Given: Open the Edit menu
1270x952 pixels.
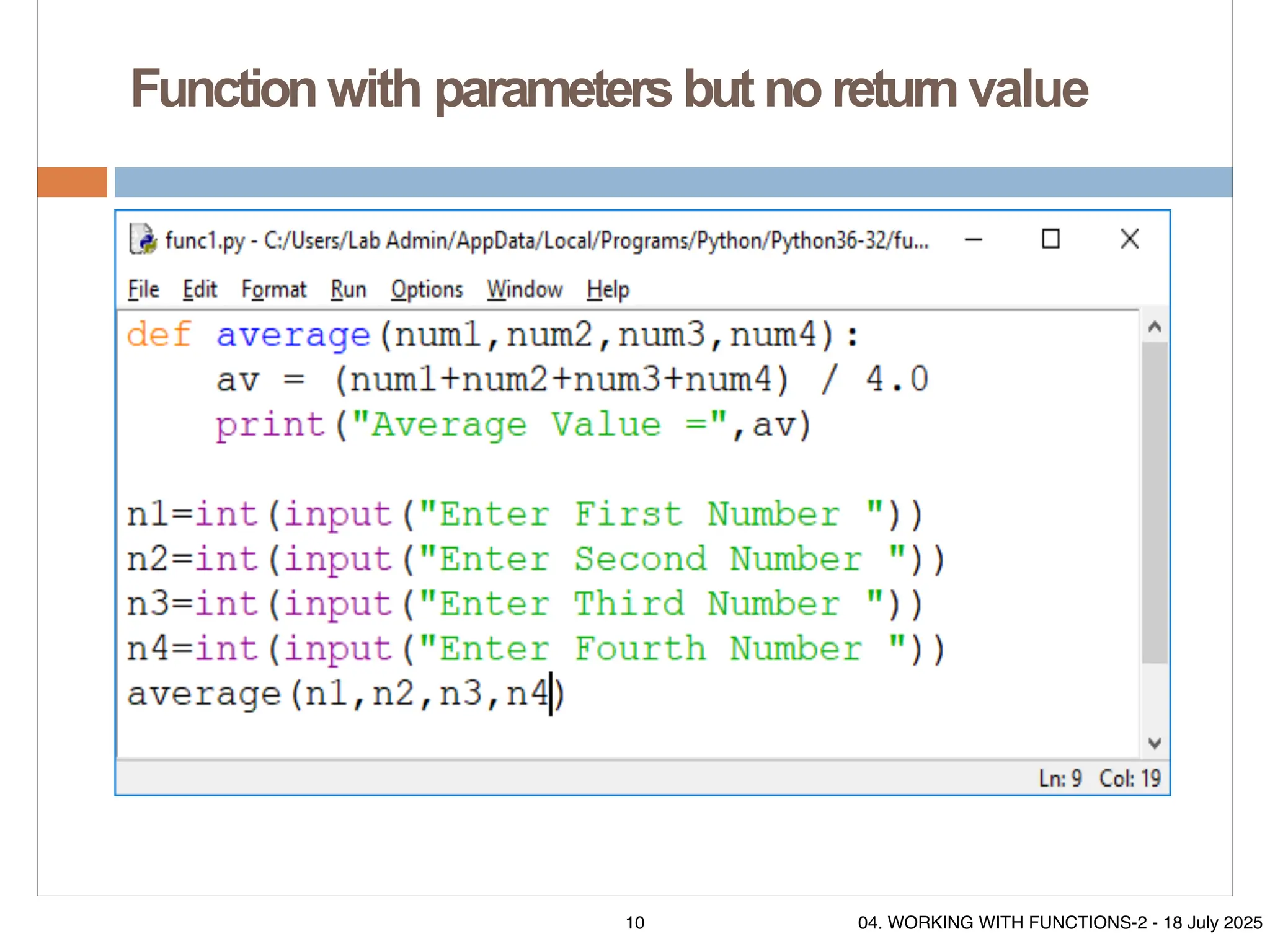Looking at the screenshot, I should 200,289.
